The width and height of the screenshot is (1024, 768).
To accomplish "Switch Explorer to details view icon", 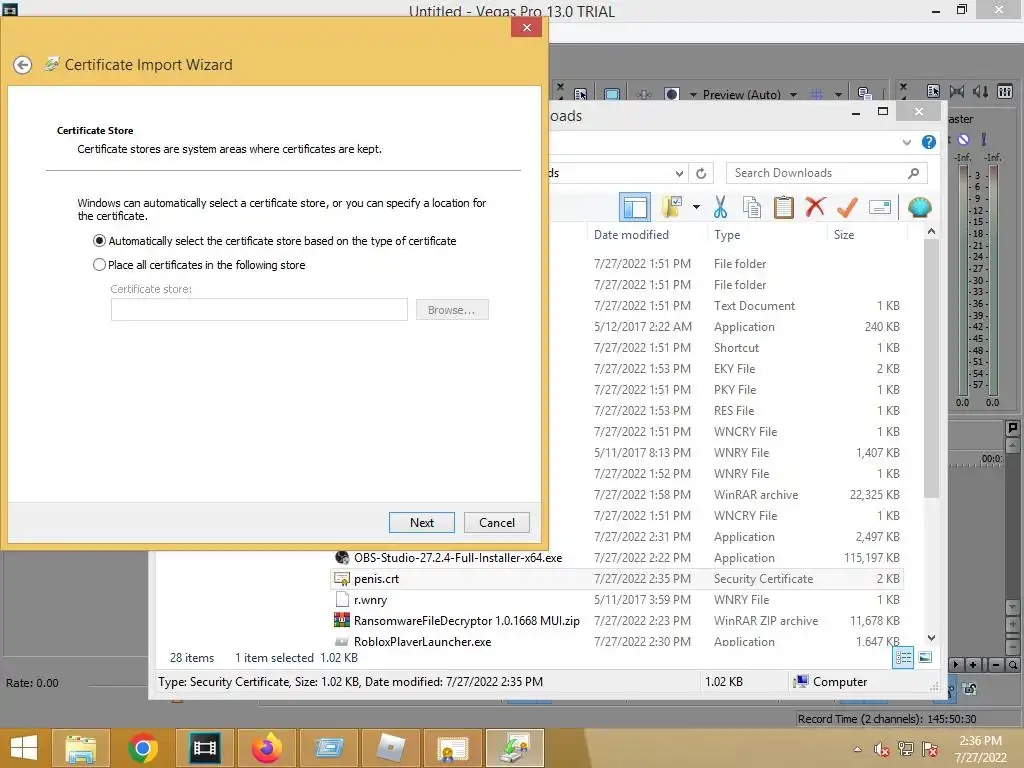I will [x=903, y=658].
